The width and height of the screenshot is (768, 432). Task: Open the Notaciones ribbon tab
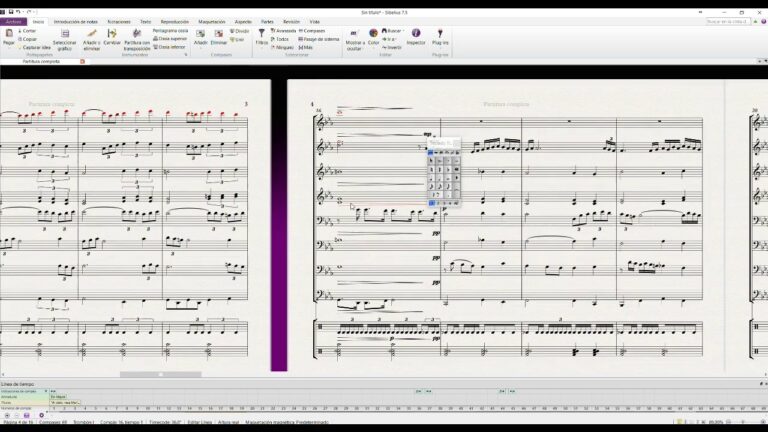119,22
